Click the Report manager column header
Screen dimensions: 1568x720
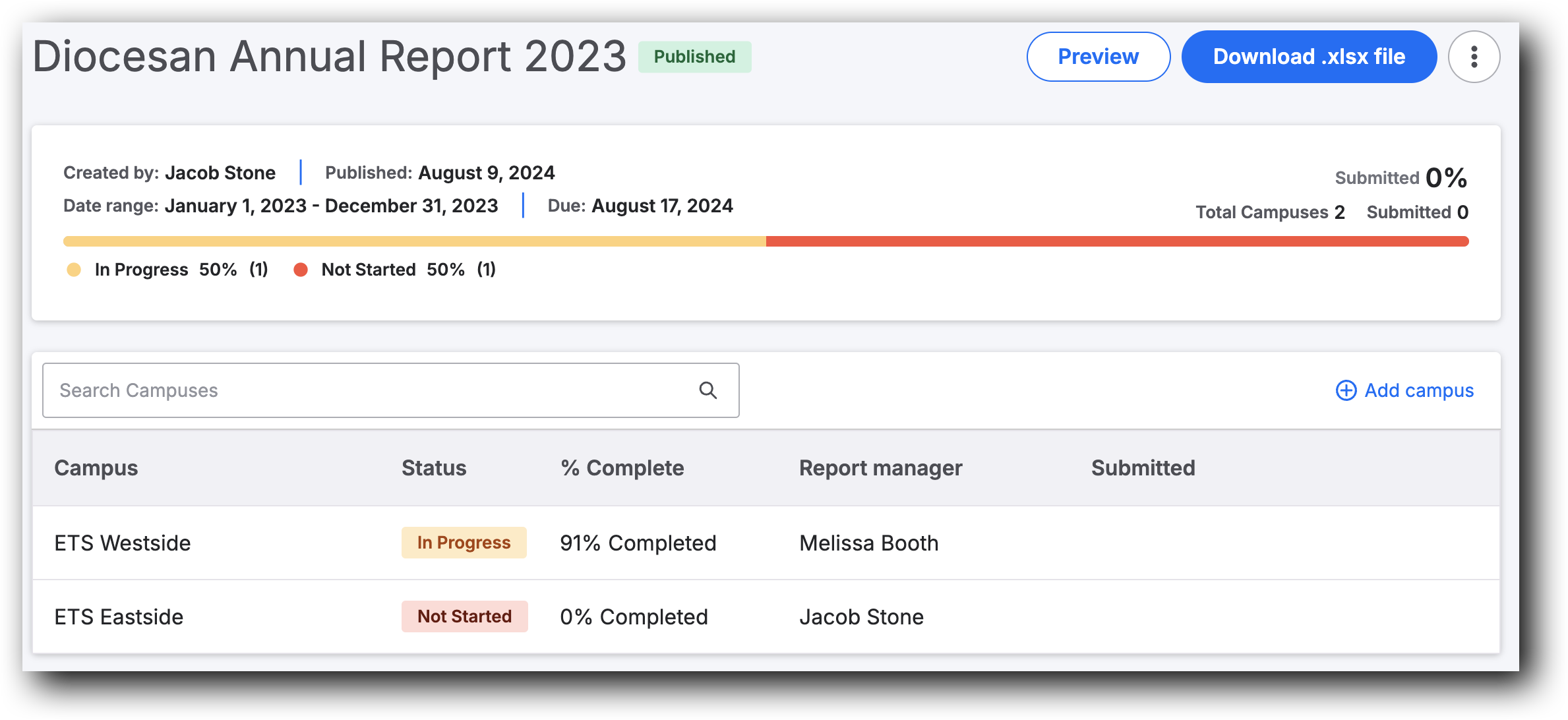pos(880,467)
